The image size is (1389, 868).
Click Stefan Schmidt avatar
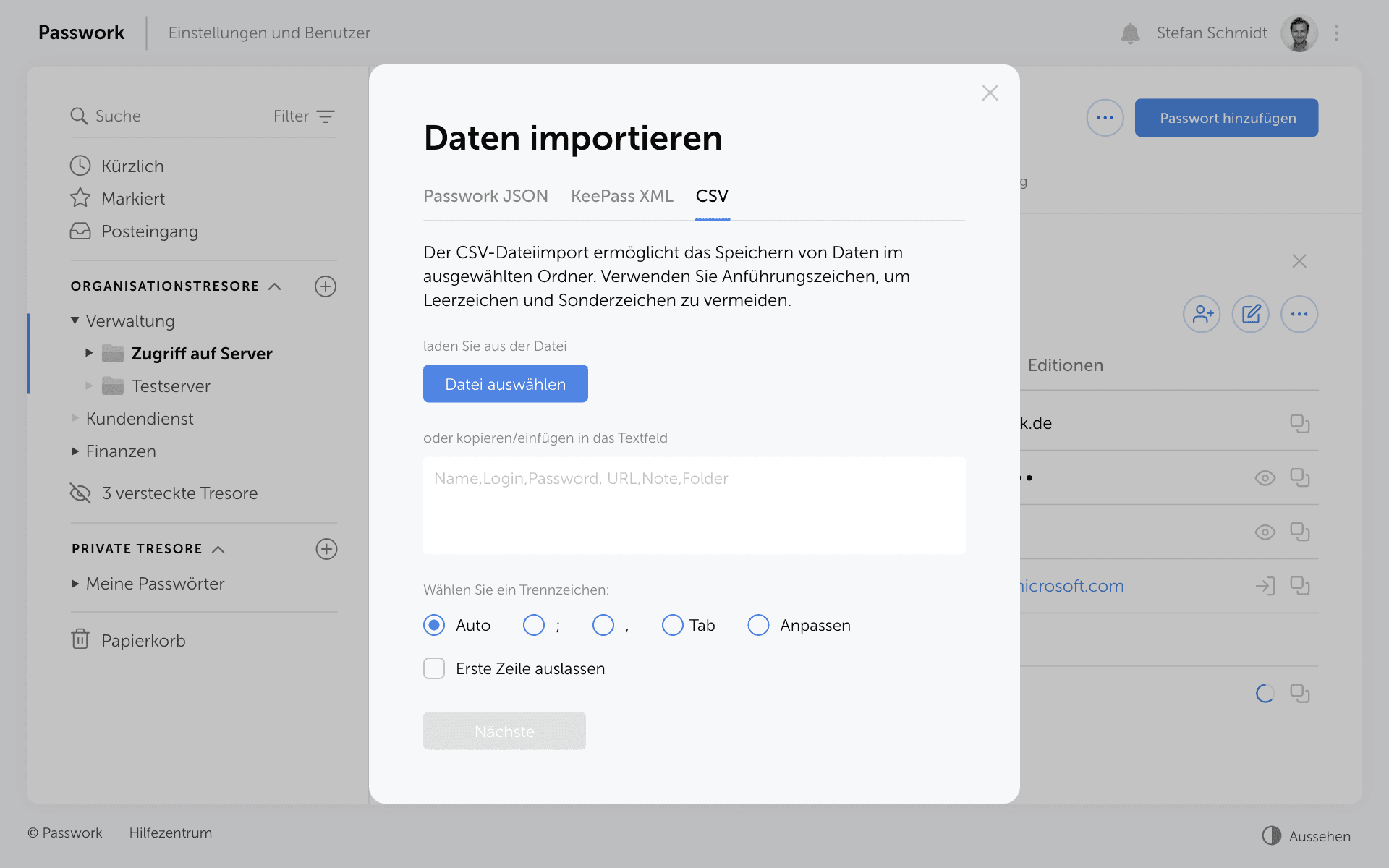1299,33
